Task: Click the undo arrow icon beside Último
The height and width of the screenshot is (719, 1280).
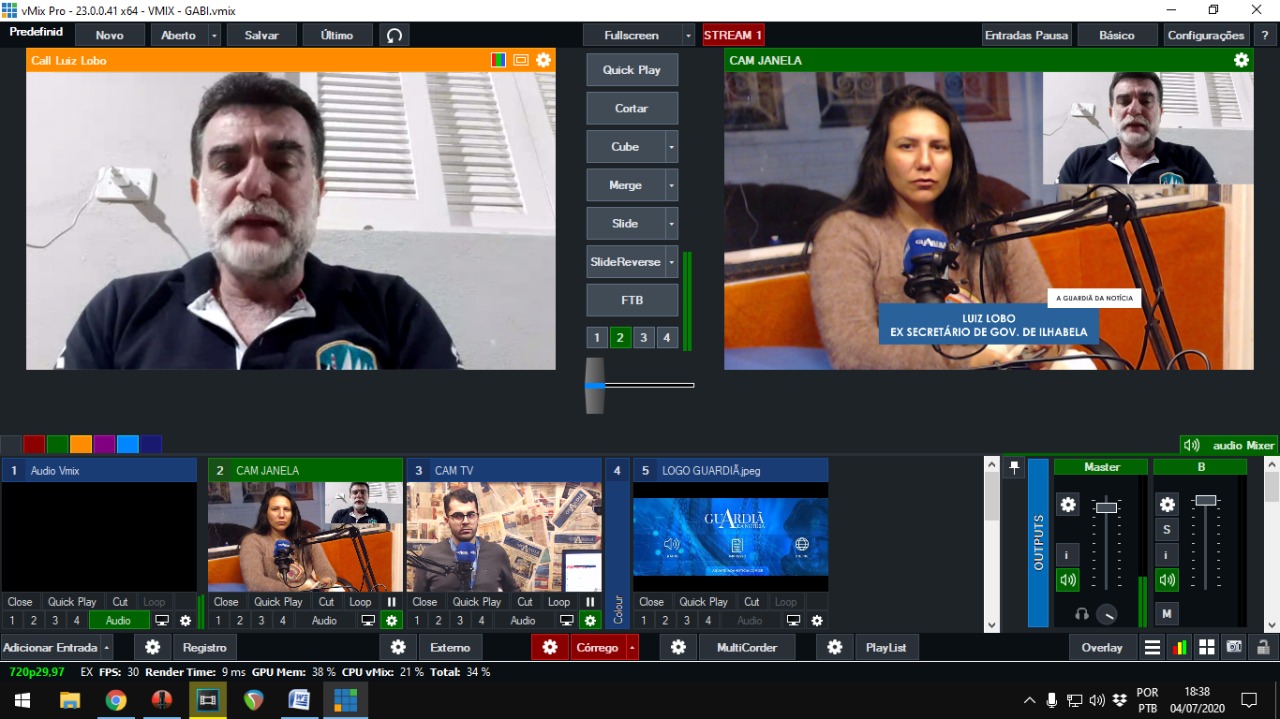Action: [394, 35]
